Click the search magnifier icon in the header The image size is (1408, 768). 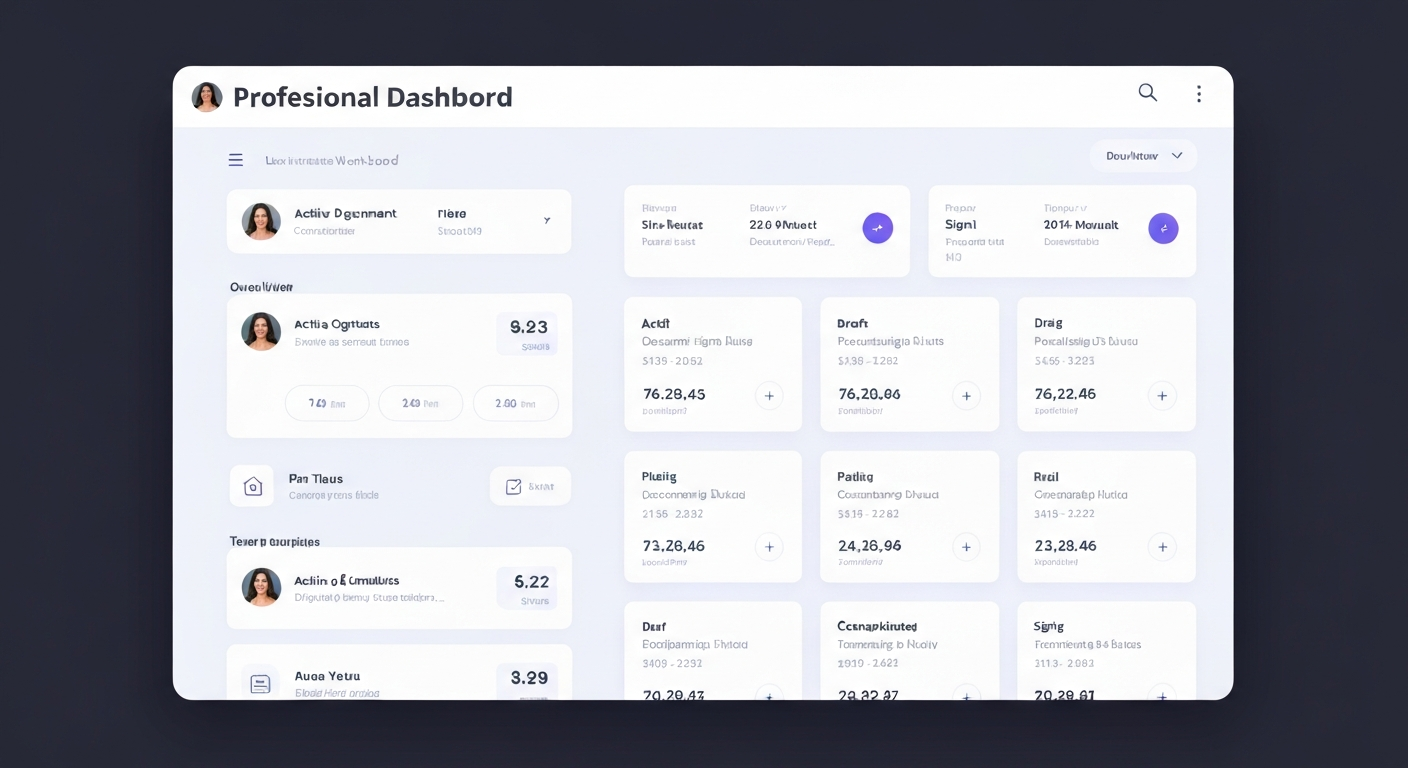click(x=1148, y=93)
